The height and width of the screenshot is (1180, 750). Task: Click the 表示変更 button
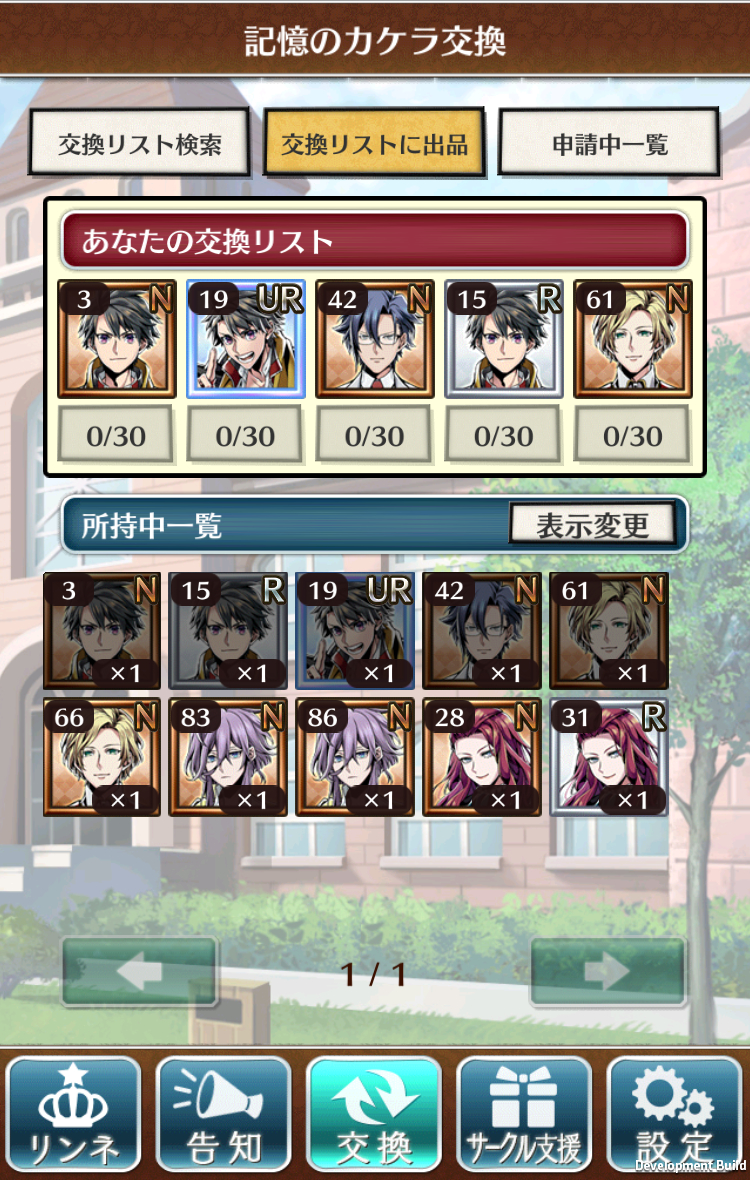click(593, 525)
